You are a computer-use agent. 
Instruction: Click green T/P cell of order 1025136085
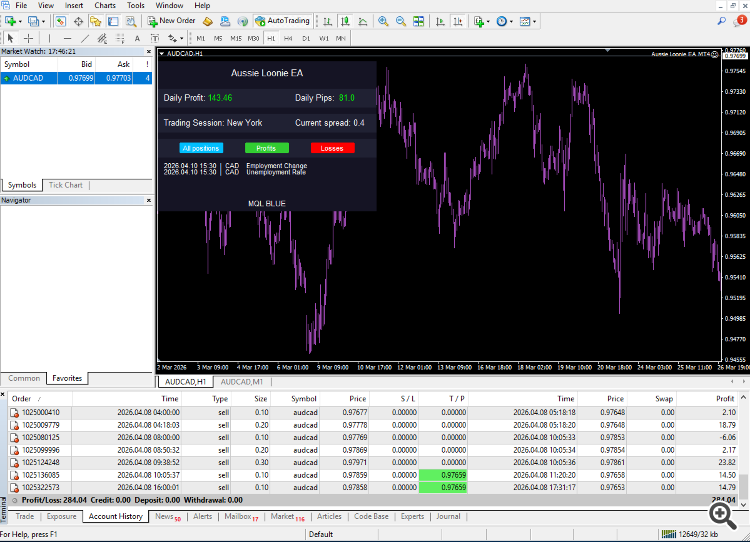(x=443, y=475)
